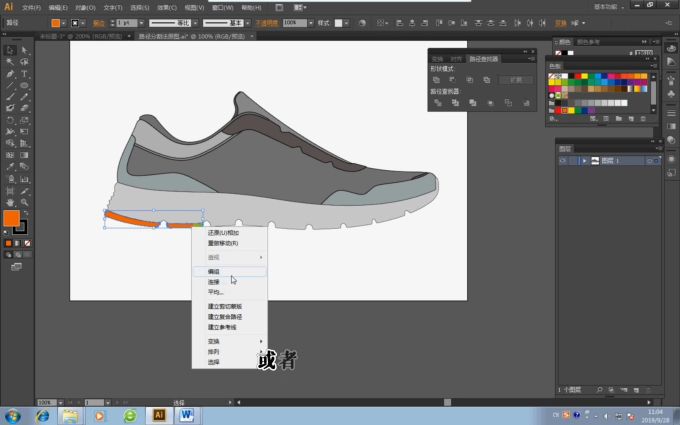
Task: Switch to Draw Normal mode in toolbox
Action: pos(8,255)
